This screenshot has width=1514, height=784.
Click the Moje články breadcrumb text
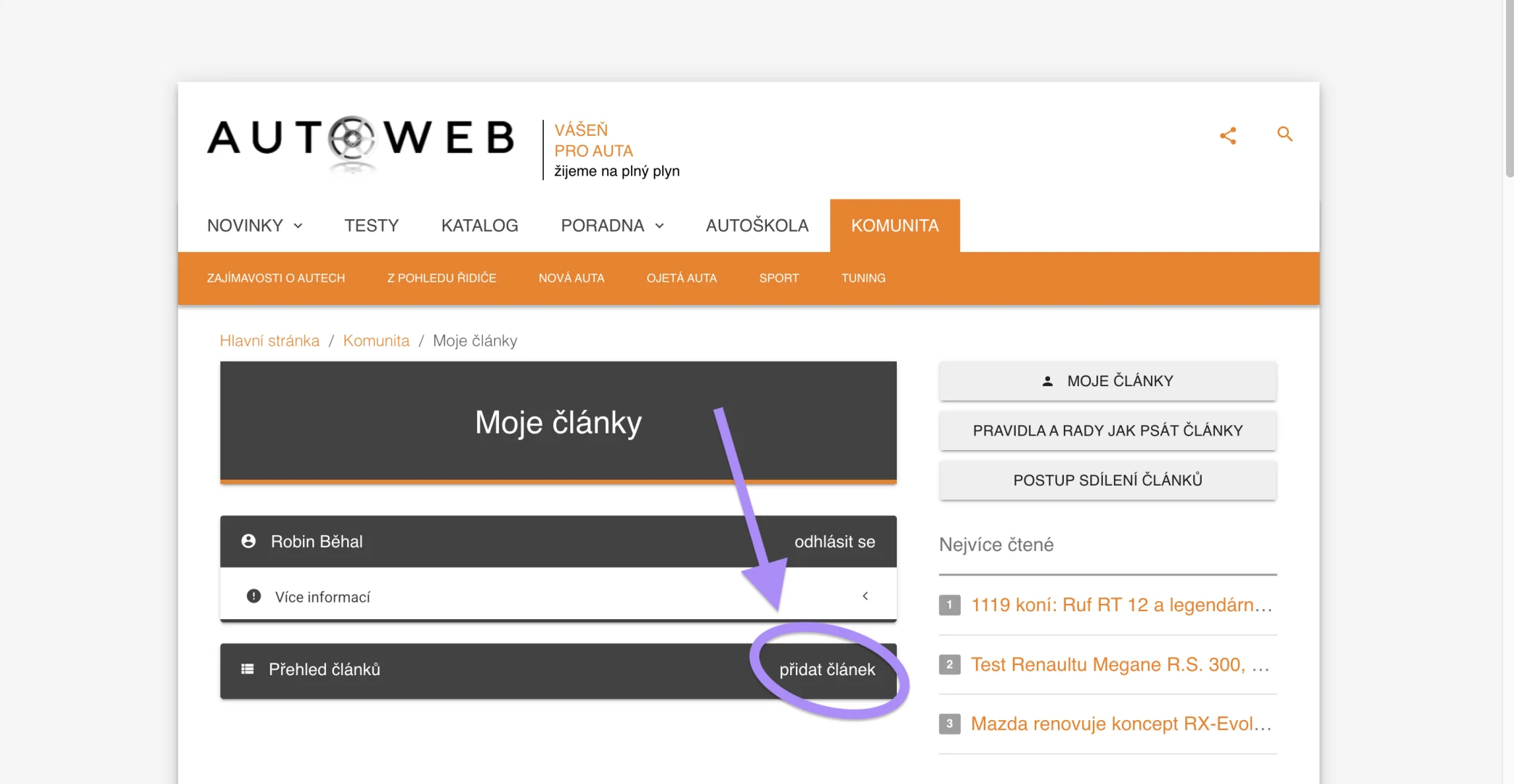point(475,340)
